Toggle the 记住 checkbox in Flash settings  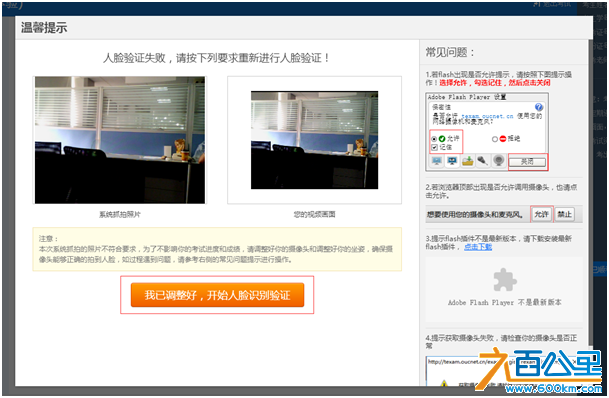point(434,148)
